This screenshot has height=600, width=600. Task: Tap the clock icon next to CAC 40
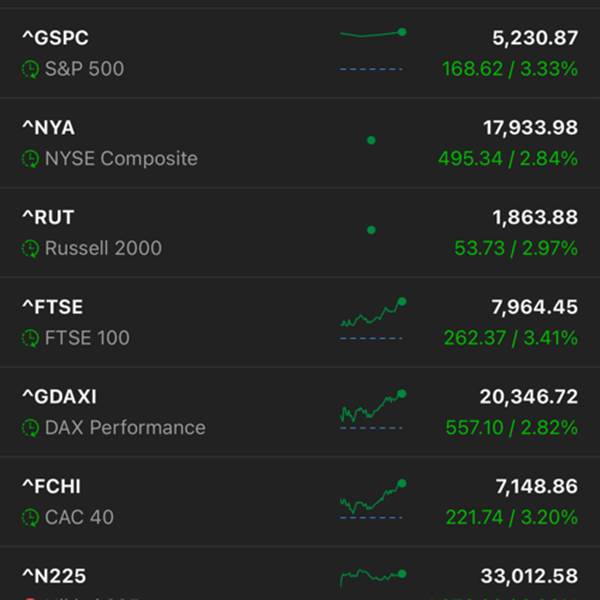pyautogui.click(x=30, y=518)
